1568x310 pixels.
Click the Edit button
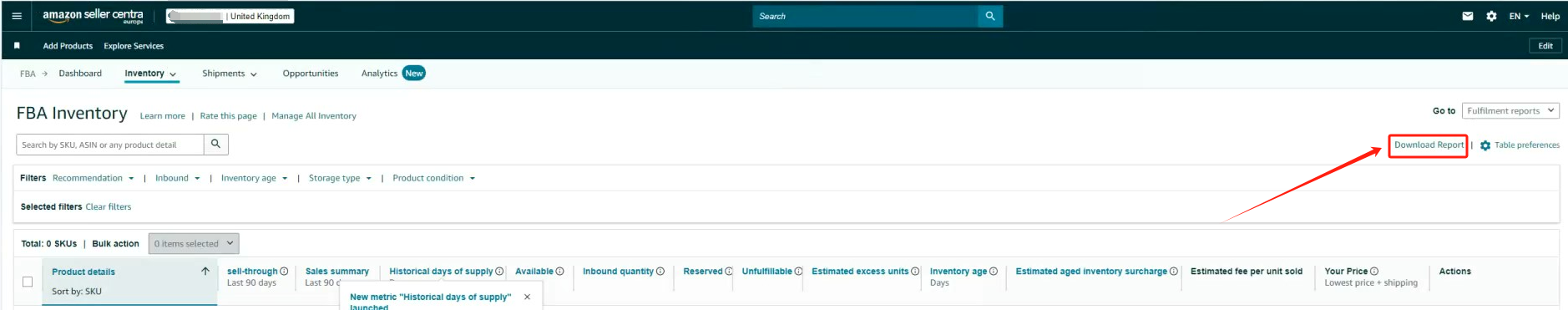click(x=1545, y=46)
